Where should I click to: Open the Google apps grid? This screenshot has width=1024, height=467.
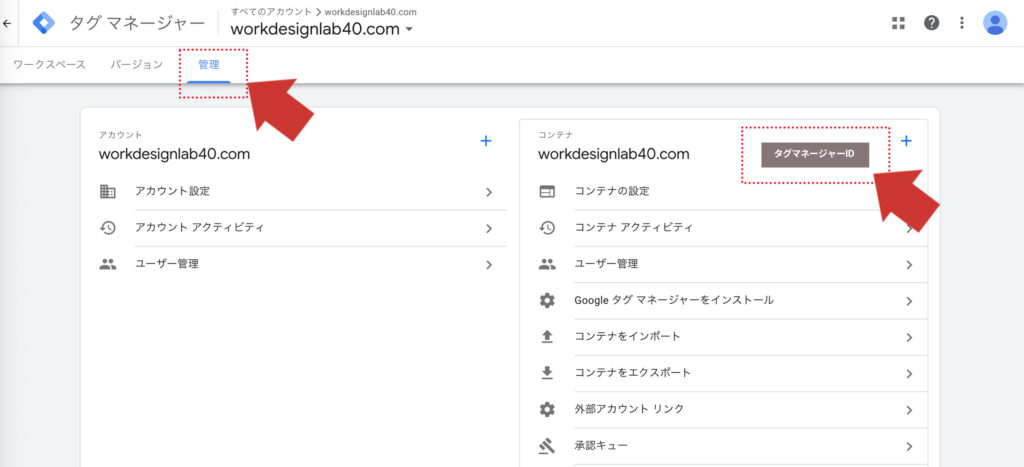tap(899, 23)
